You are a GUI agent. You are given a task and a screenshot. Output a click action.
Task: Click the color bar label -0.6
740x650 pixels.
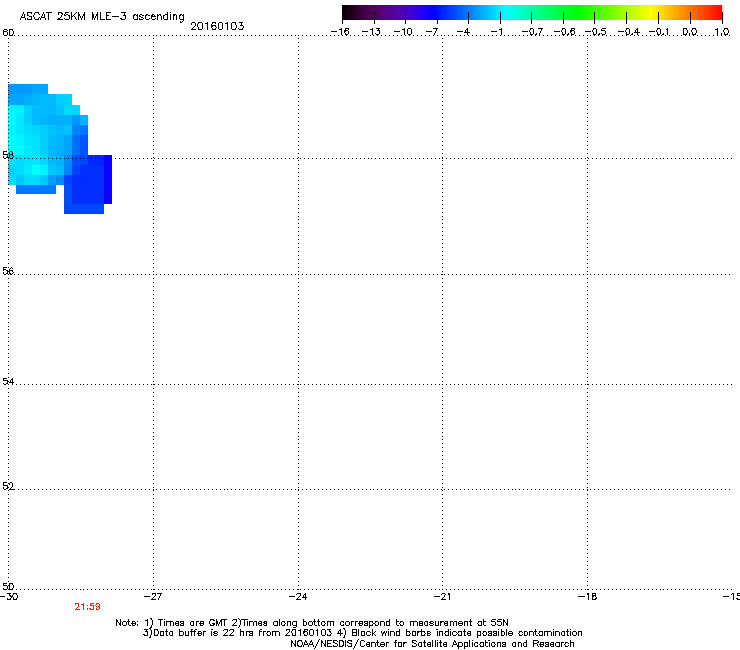[564, 32]
